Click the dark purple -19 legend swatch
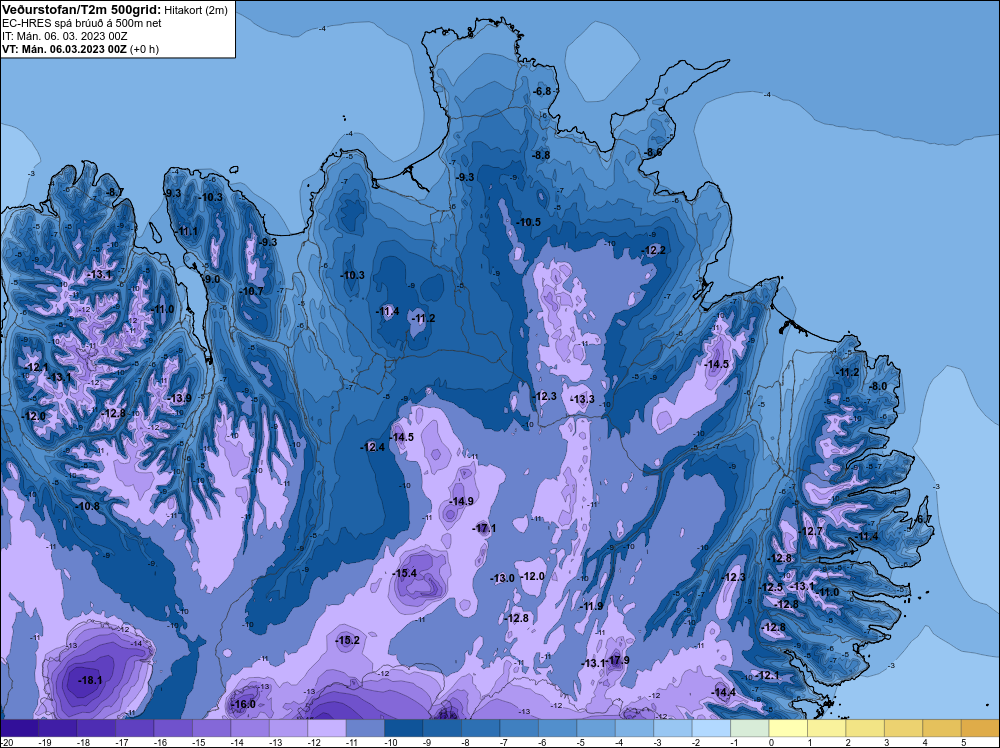Screen dimensions: 1000x748 click(x=57, y=728)
